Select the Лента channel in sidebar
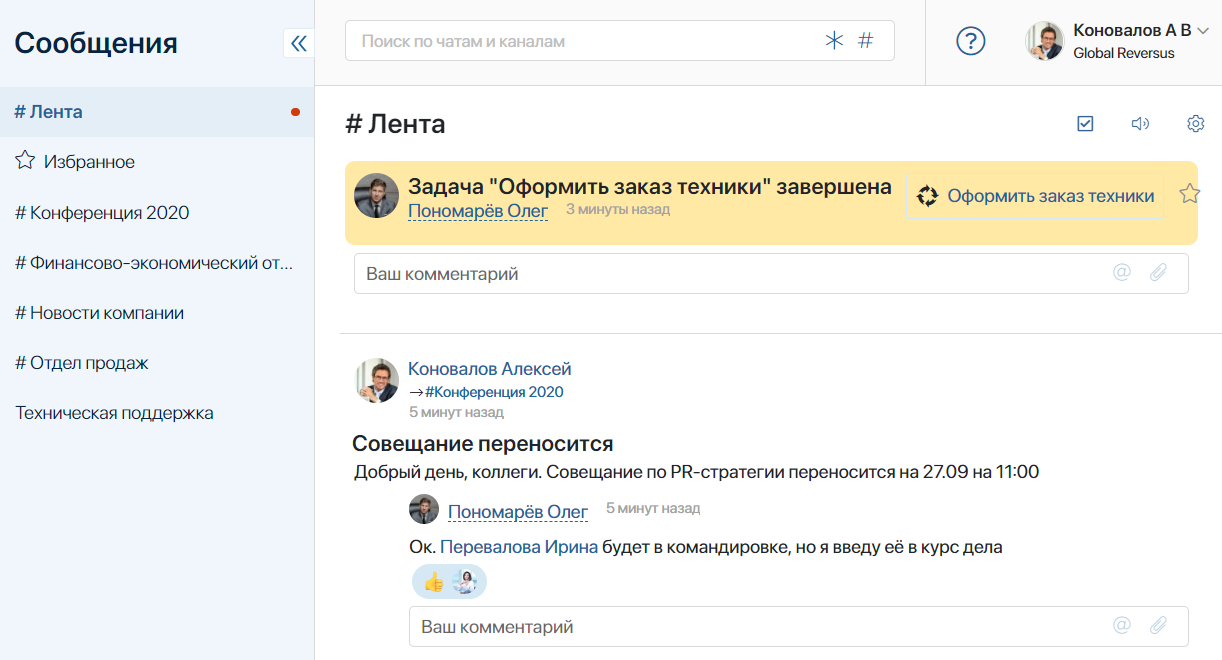This screenshot has height=660, width=1222. [x=157, y=112]
